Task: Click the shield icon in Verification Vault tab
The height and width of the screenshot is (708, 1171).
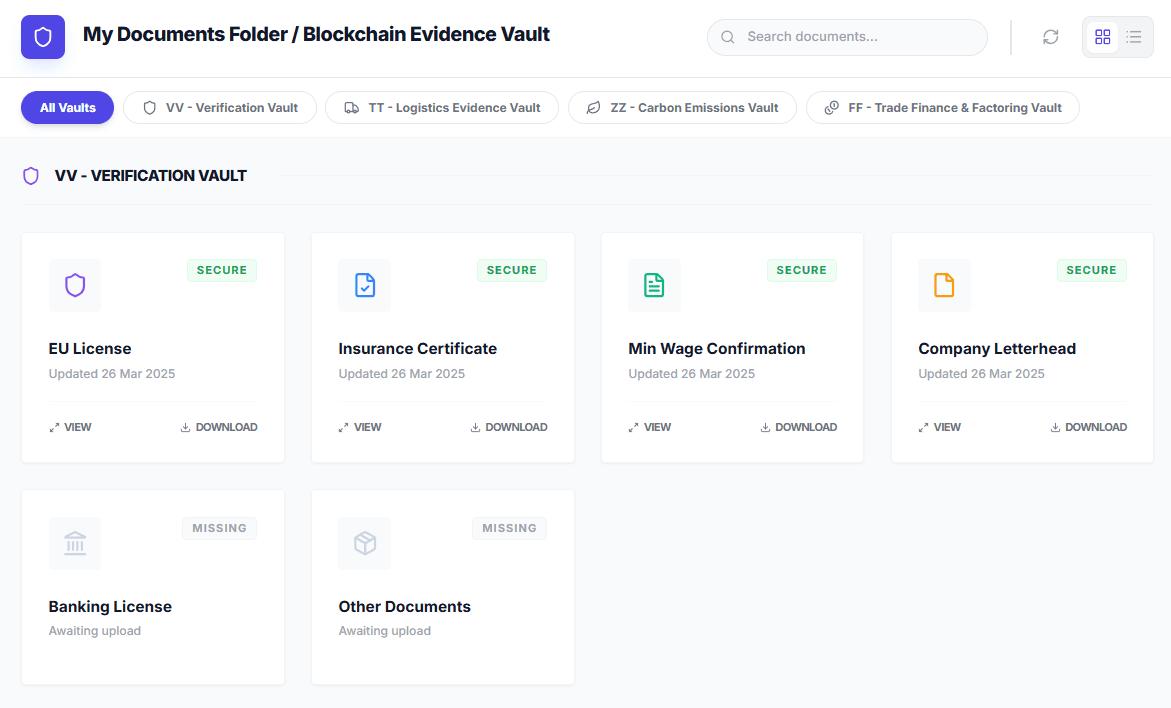Action: click(x=149, y=108)
